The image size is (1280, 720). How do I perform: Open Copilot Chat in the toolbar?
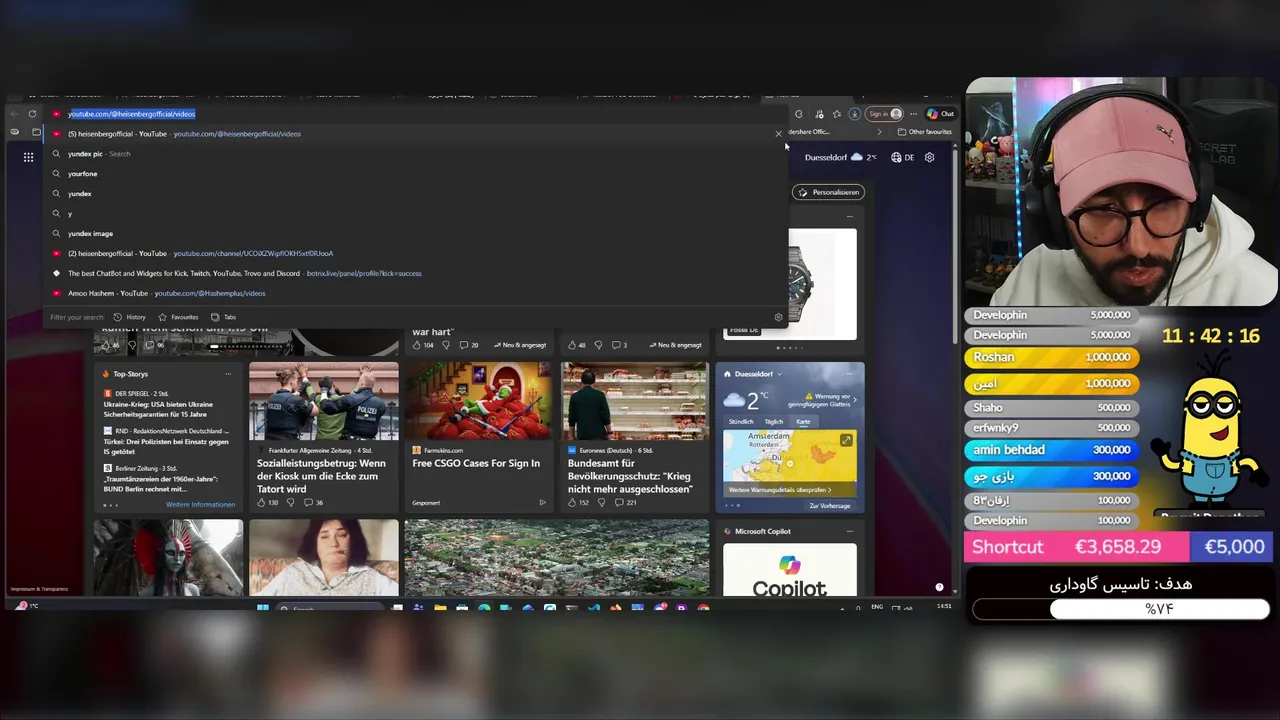tap(940, 114)
